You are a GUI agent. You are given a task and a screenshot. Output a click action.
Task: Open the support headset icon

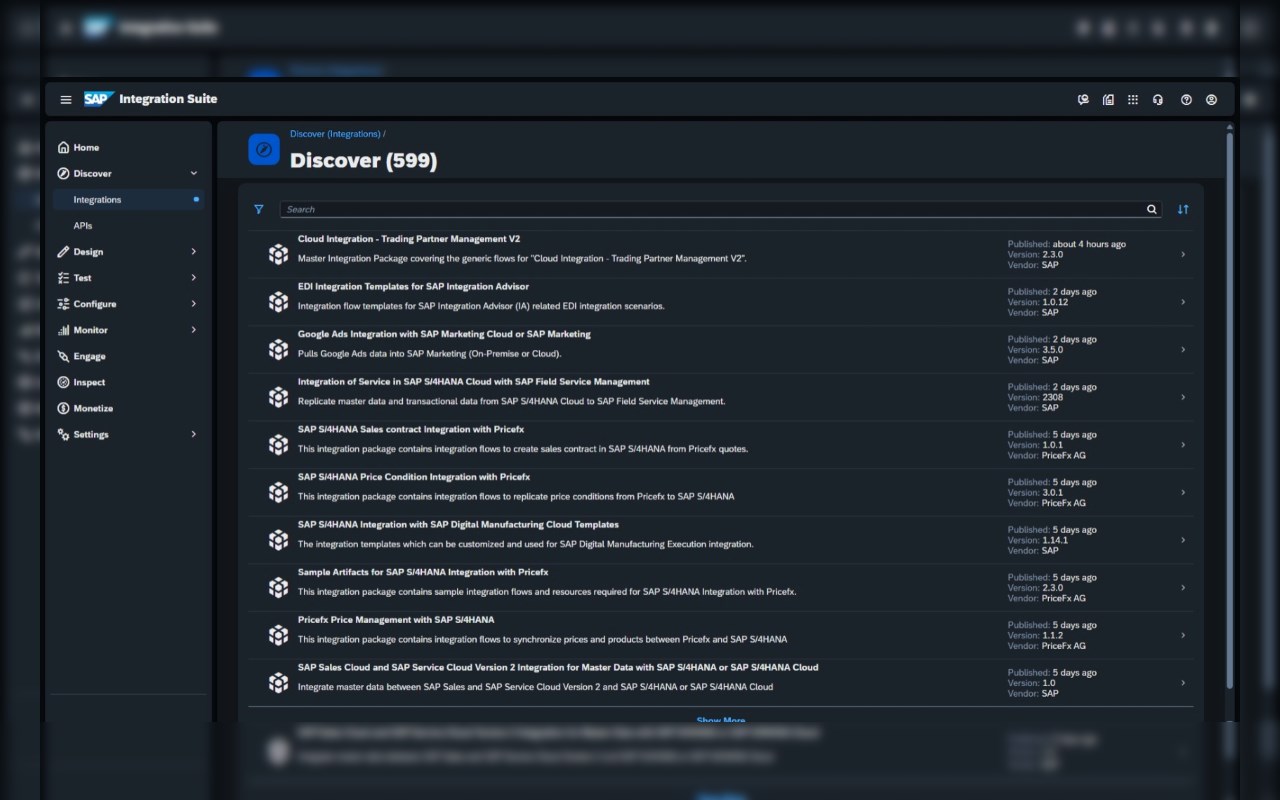tap(1158, 100)
